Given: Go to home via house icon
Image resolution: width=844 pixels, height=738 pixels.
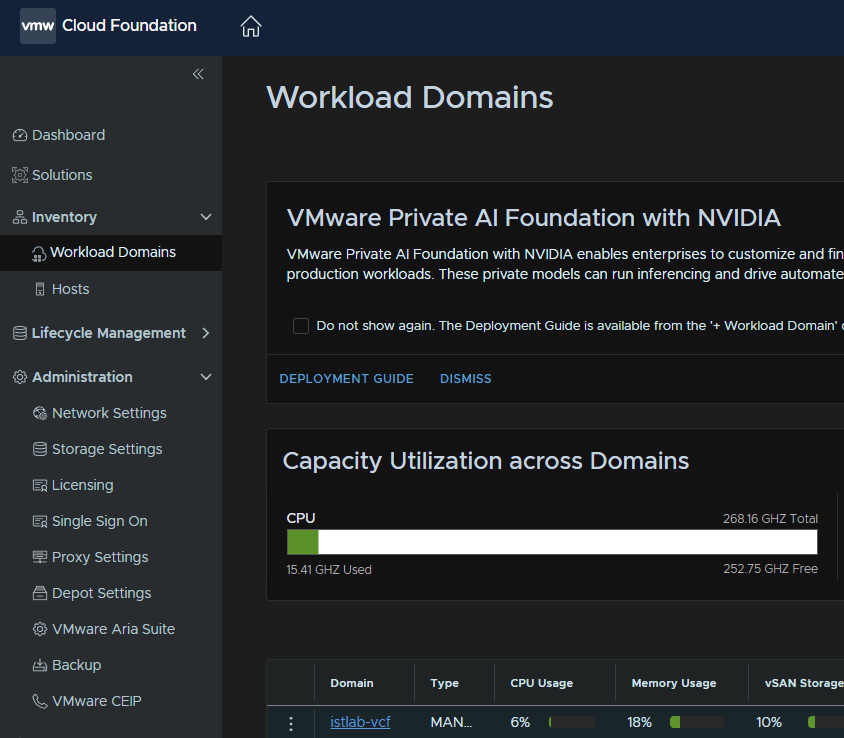Looking at the screenshot, I should (x=251, y=26).
